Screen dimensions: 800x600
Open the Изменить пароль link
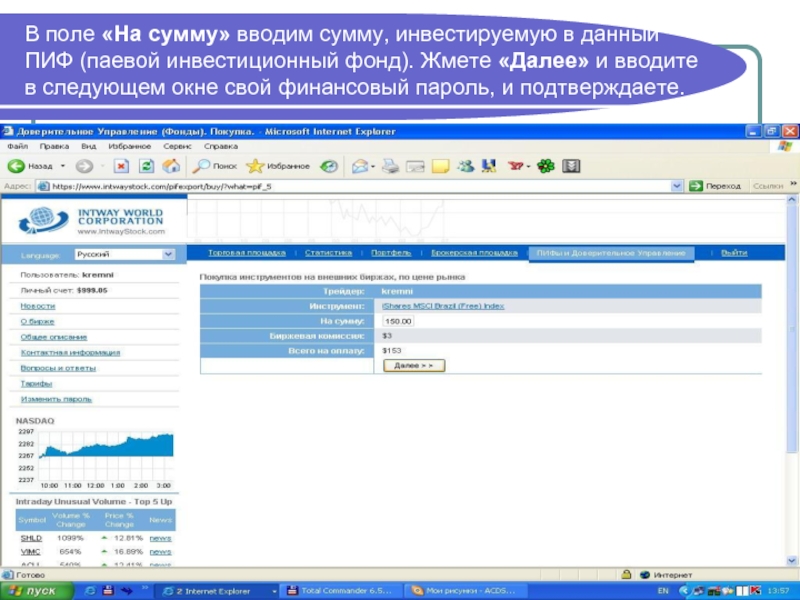click(x=56, y=398)
